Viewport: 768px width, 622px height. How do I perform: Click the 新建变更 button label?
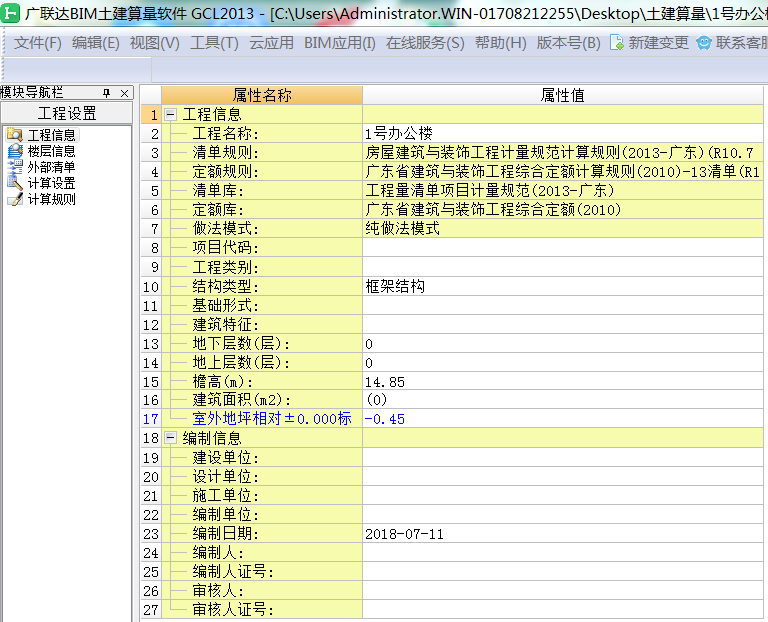coord(658,43)
